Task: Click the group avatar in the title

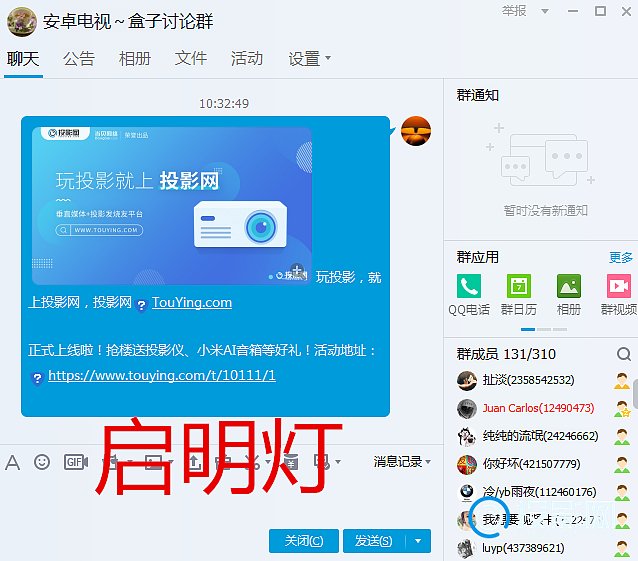Action: tap(22, 22)
